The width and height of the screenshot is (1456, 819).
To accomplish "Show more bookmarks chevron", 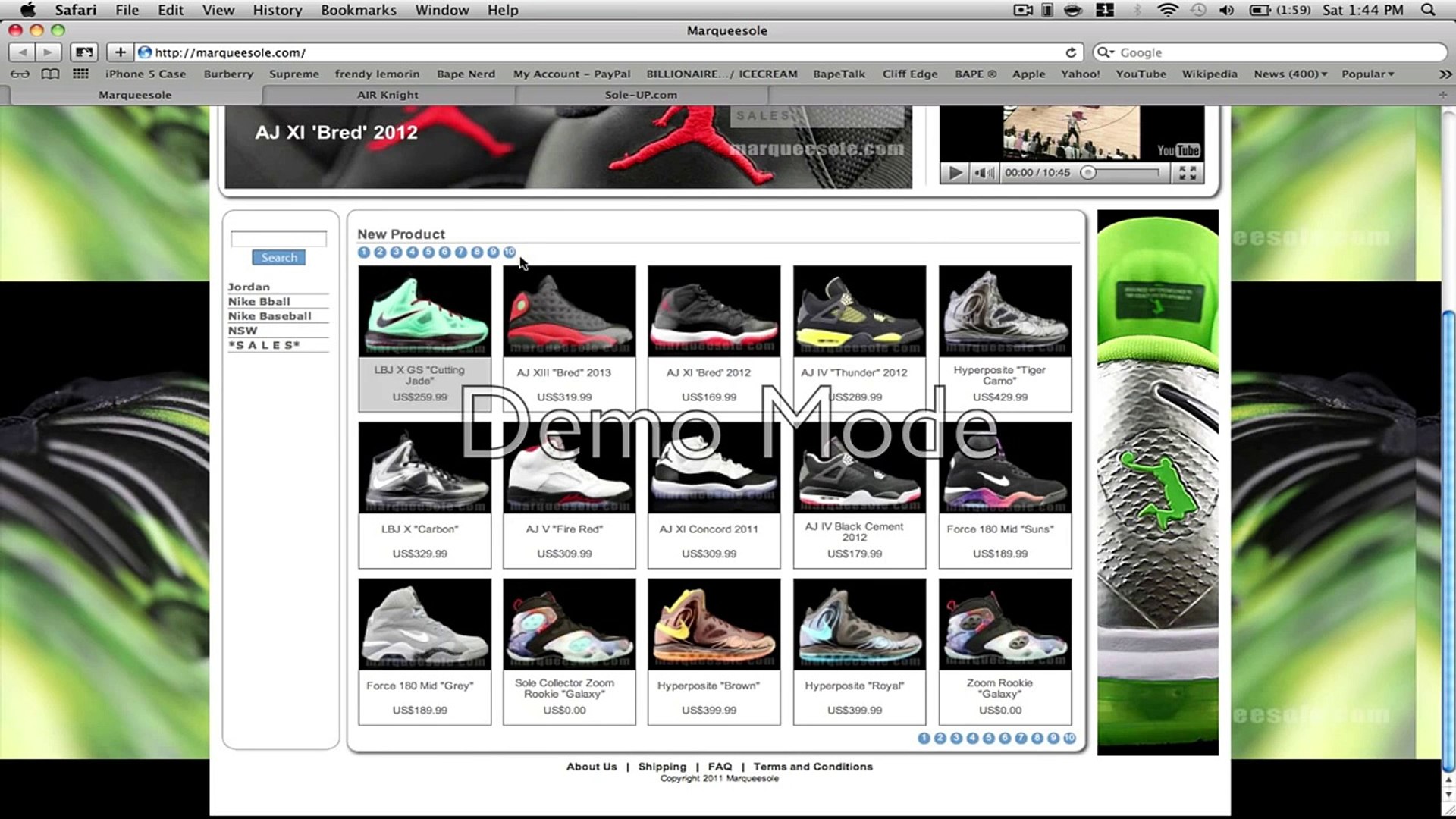I will point(1445,74).
